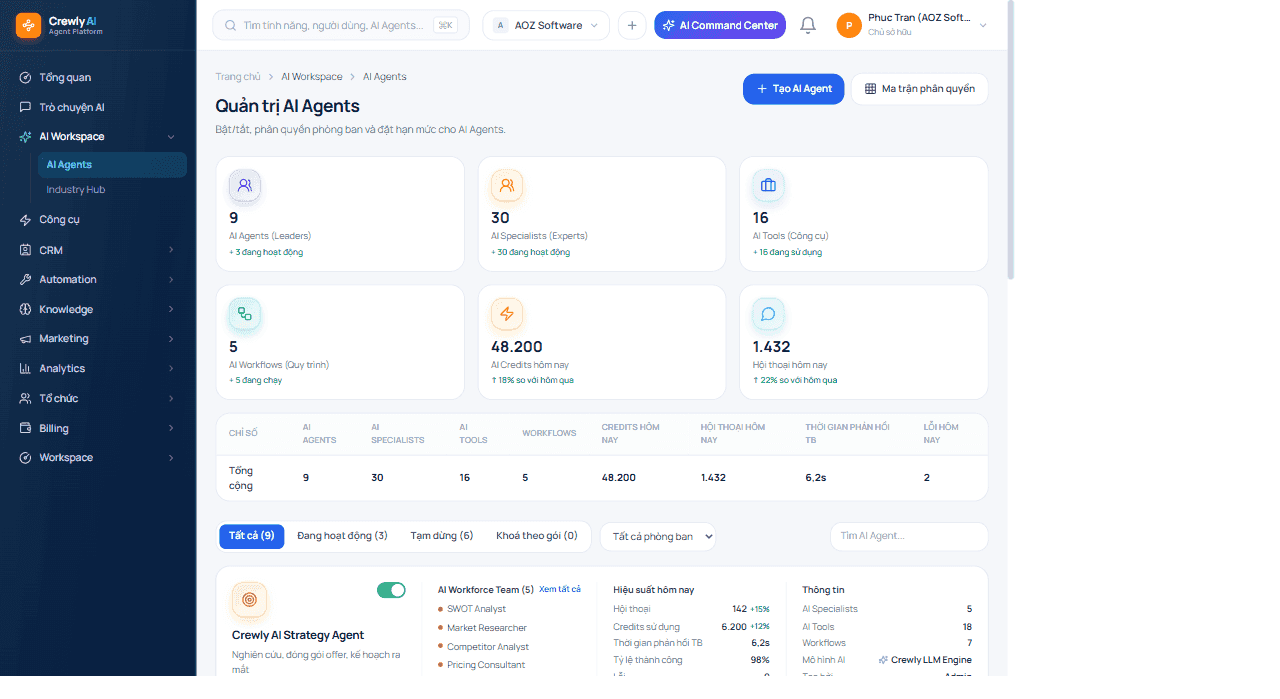This screenshot has height=699, width=1280.
Task: Click the Marketing megaphone icon
Action: pos(25,339)
